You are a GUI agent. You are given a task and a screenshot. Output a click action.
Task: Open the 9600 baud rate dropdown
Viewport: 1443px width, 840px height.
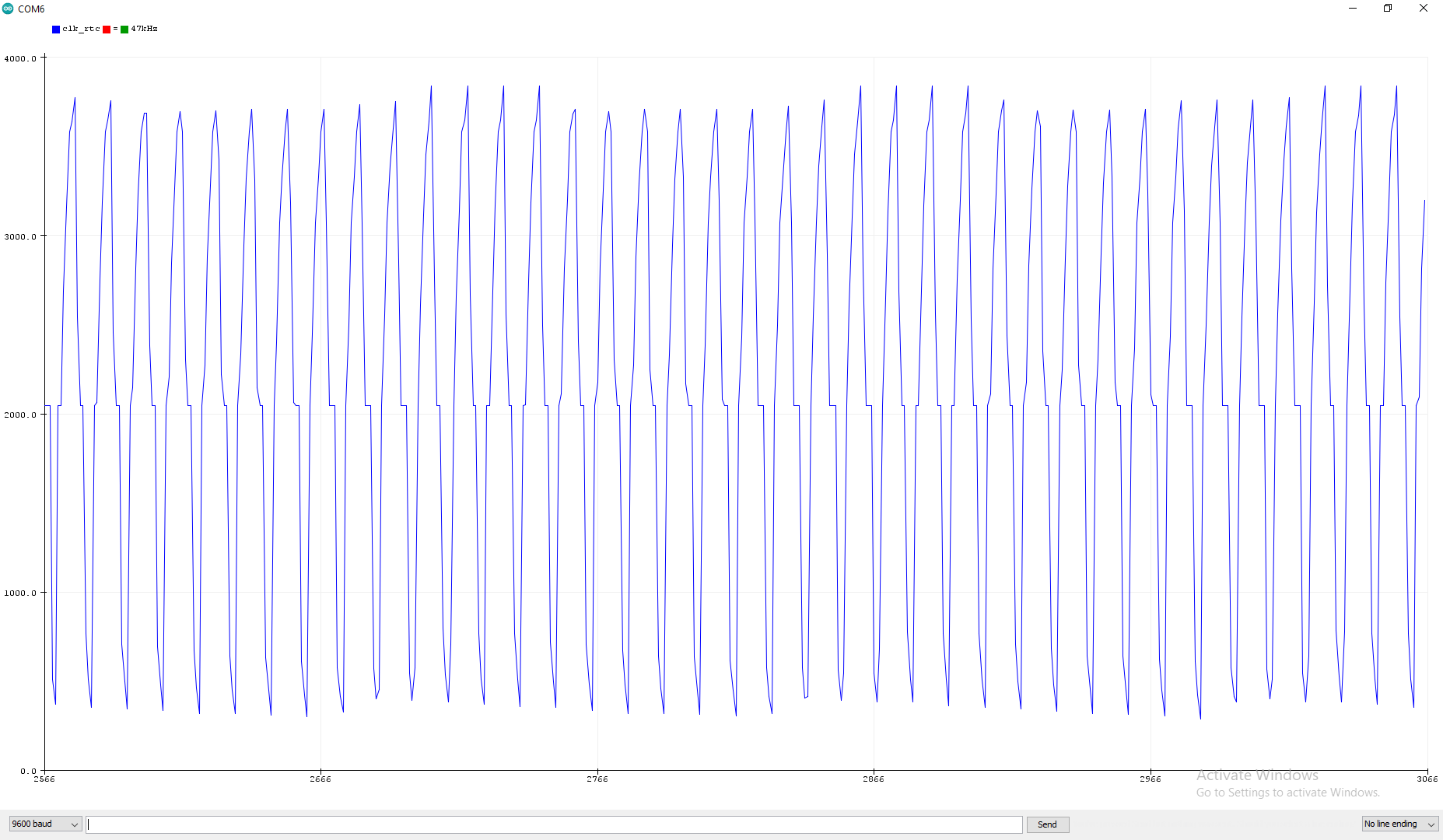point(45,824)
